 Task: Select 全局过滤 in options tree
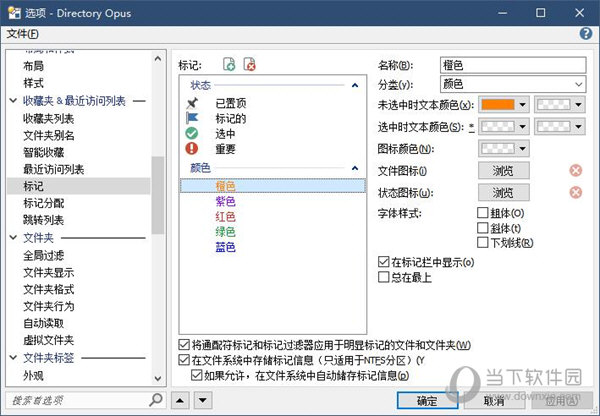(x=44, y=255)
